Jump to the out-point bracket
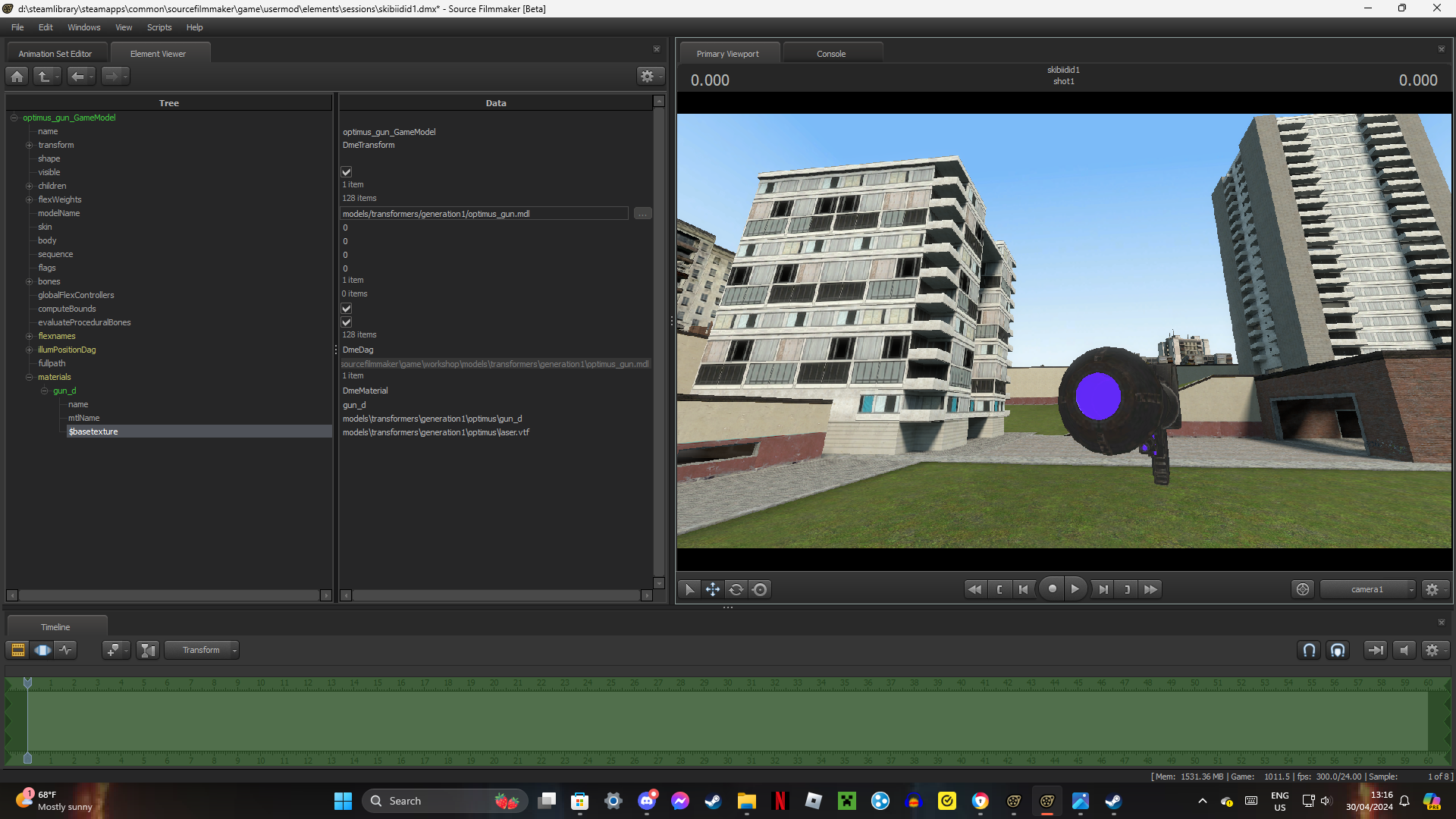1456x819 pixels. 1127,589
